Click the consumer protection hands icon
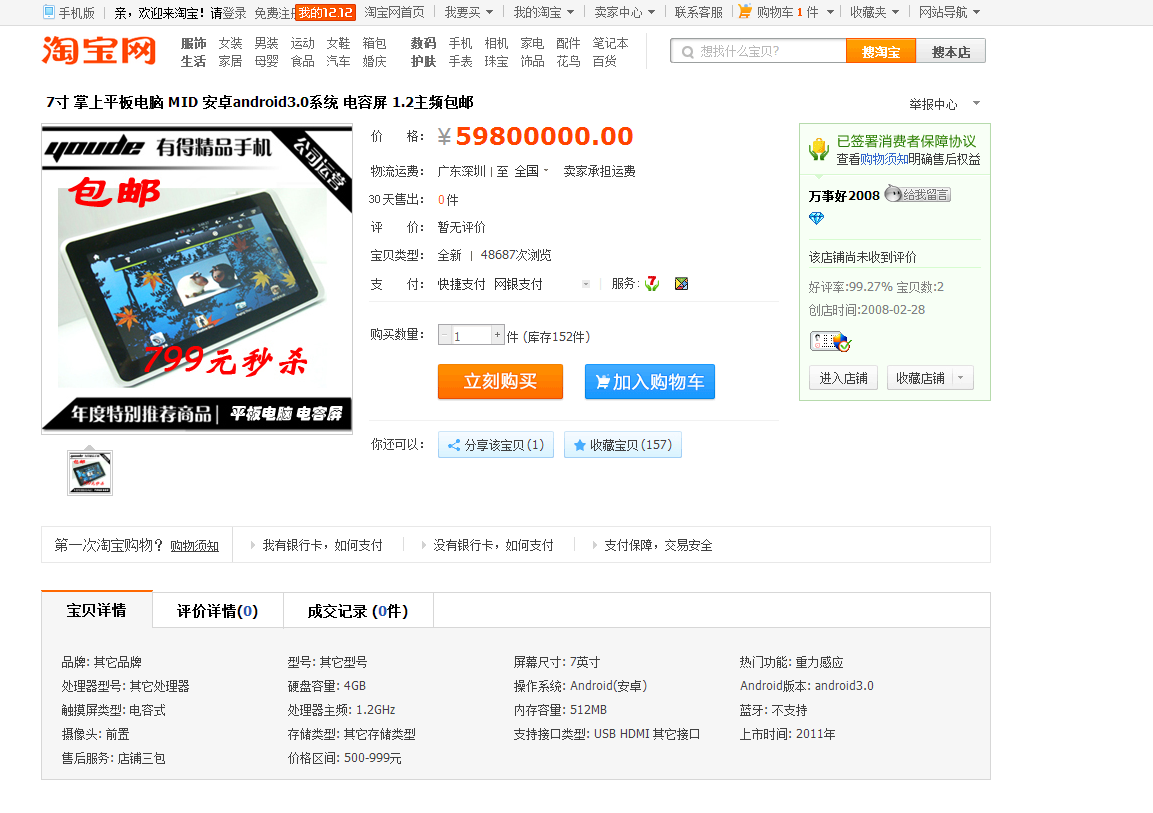Image resolution: width=1153 pixels, height=813 pixels. pyautogui.click(x=819, y=150)
